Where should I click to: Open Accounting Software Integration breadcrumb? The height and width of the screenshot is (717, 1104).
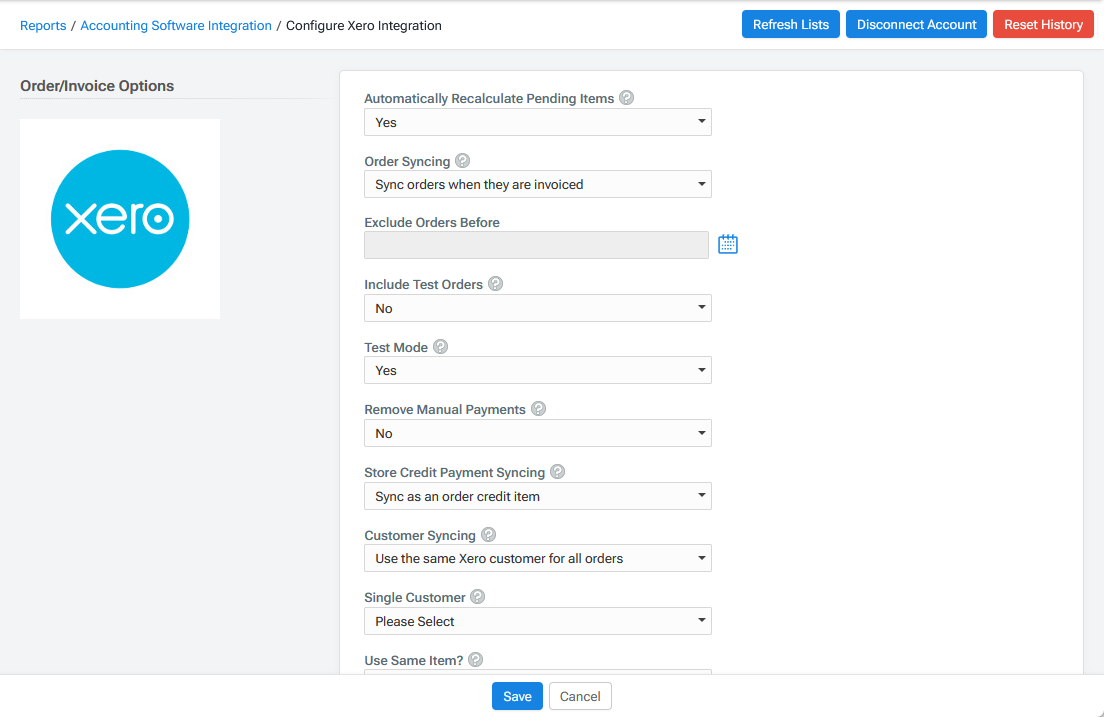pyautogui.click(x=176, y=25)
